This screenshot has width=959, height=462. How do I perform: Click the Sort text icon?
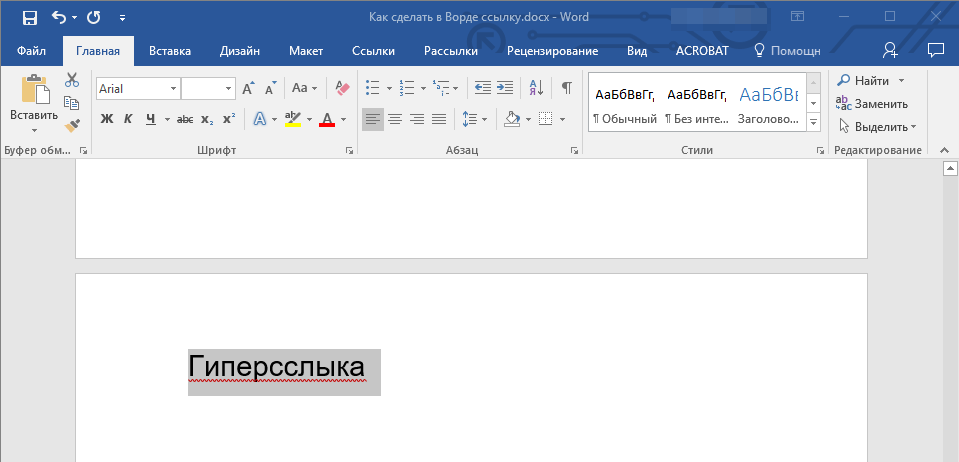[x=535, y=88]
